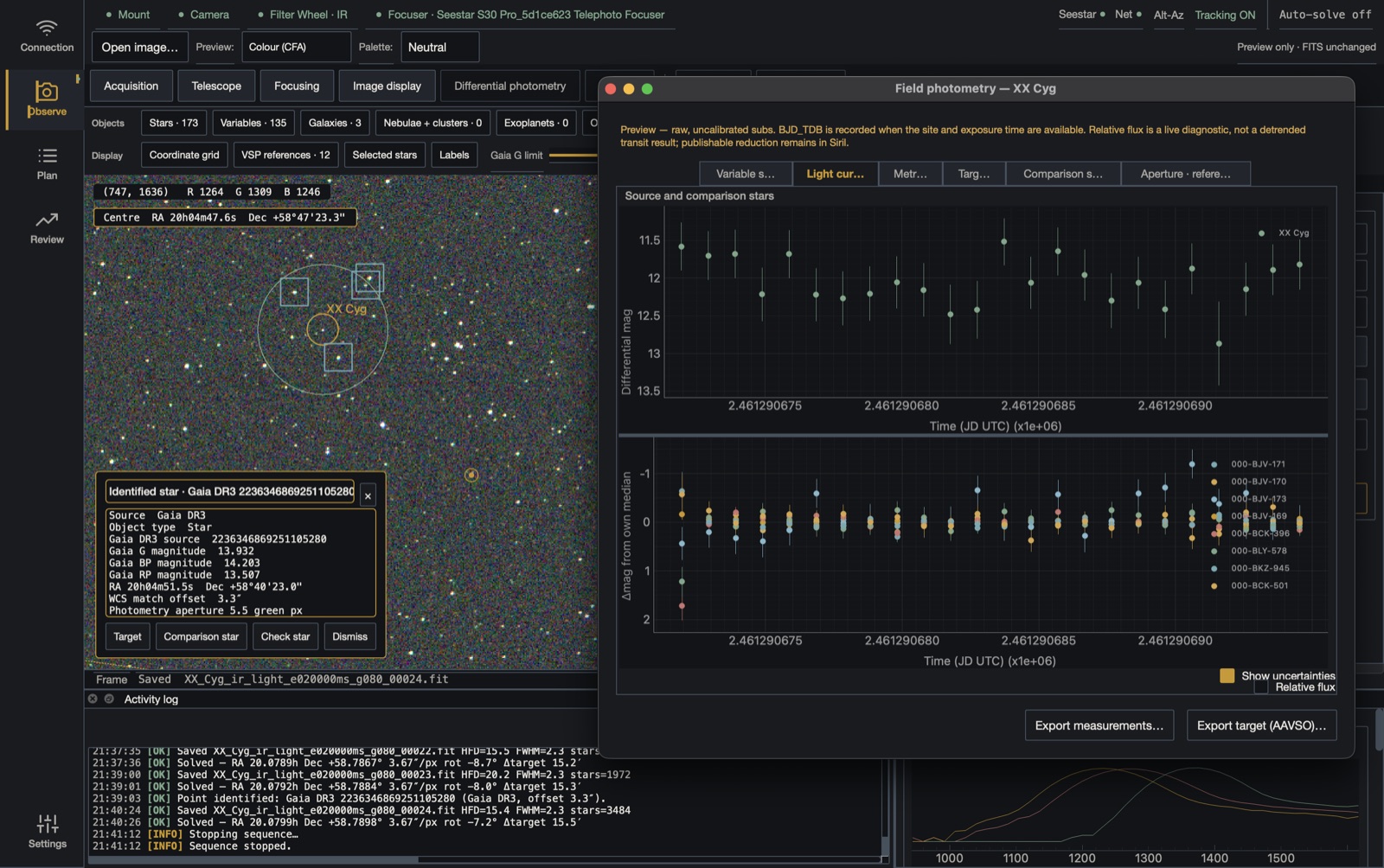Toggle Exoplanets · 0 object filter
The width and height of the screenshot is (1384, 868).
(x=536, y=123)
